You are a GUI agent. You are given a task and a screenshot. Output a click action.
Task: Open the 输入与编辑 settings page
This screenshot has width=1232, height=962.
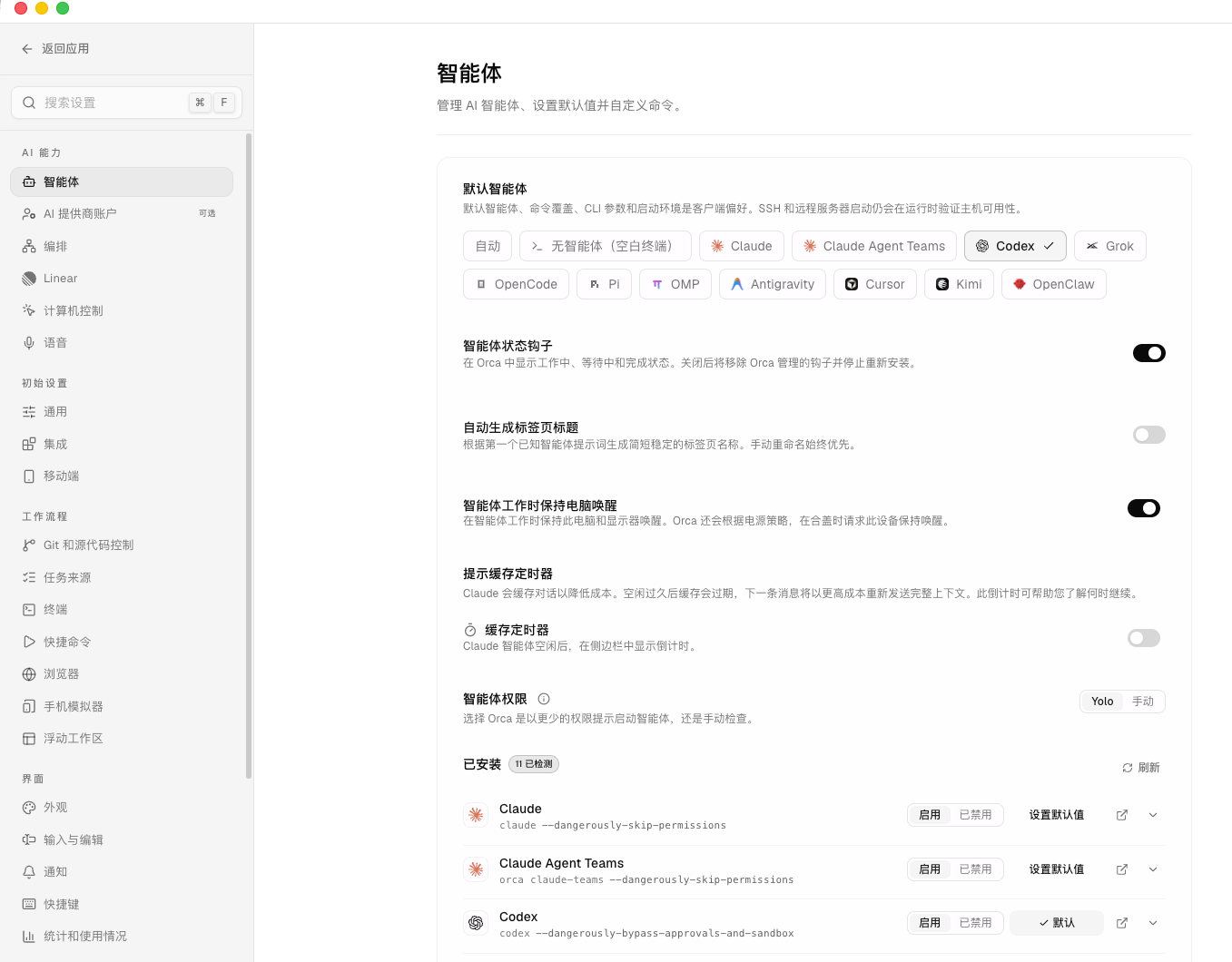pyautogui.click(x=122, y=840)
